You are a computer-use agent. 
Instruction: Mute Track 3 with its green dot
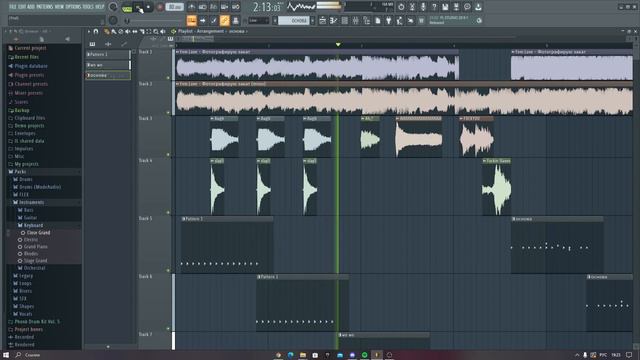click(x=168, y=155)
